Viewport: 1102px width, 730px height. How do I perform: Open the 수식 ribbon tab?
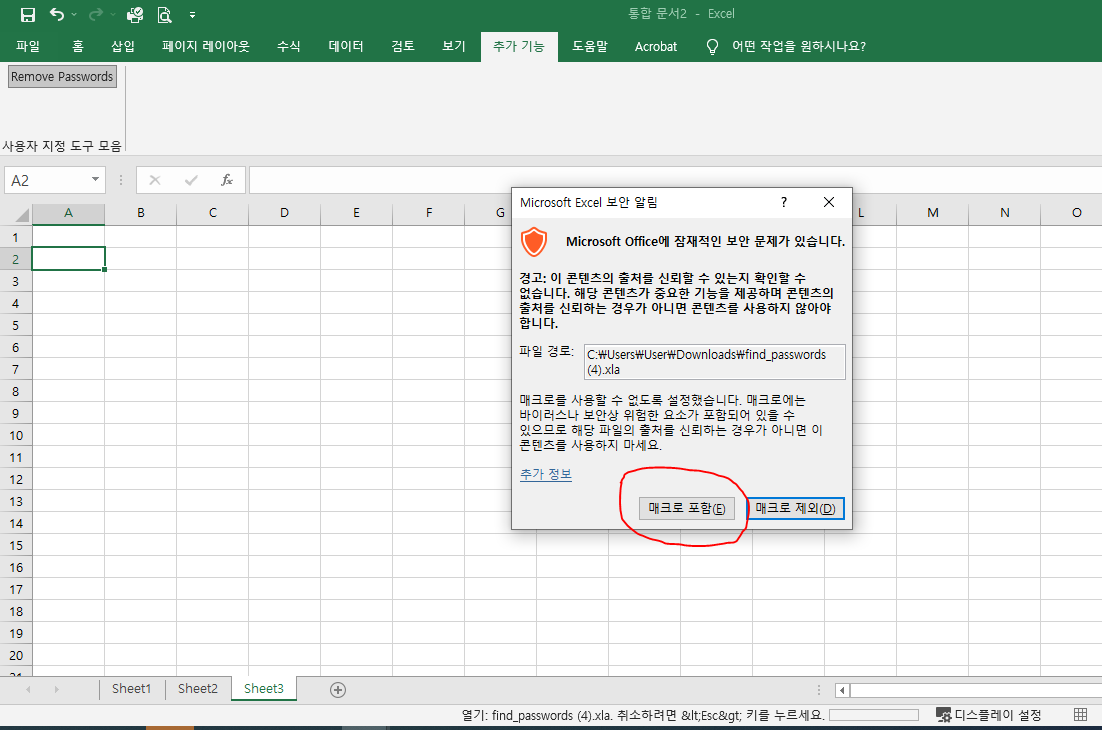point(288,46)
